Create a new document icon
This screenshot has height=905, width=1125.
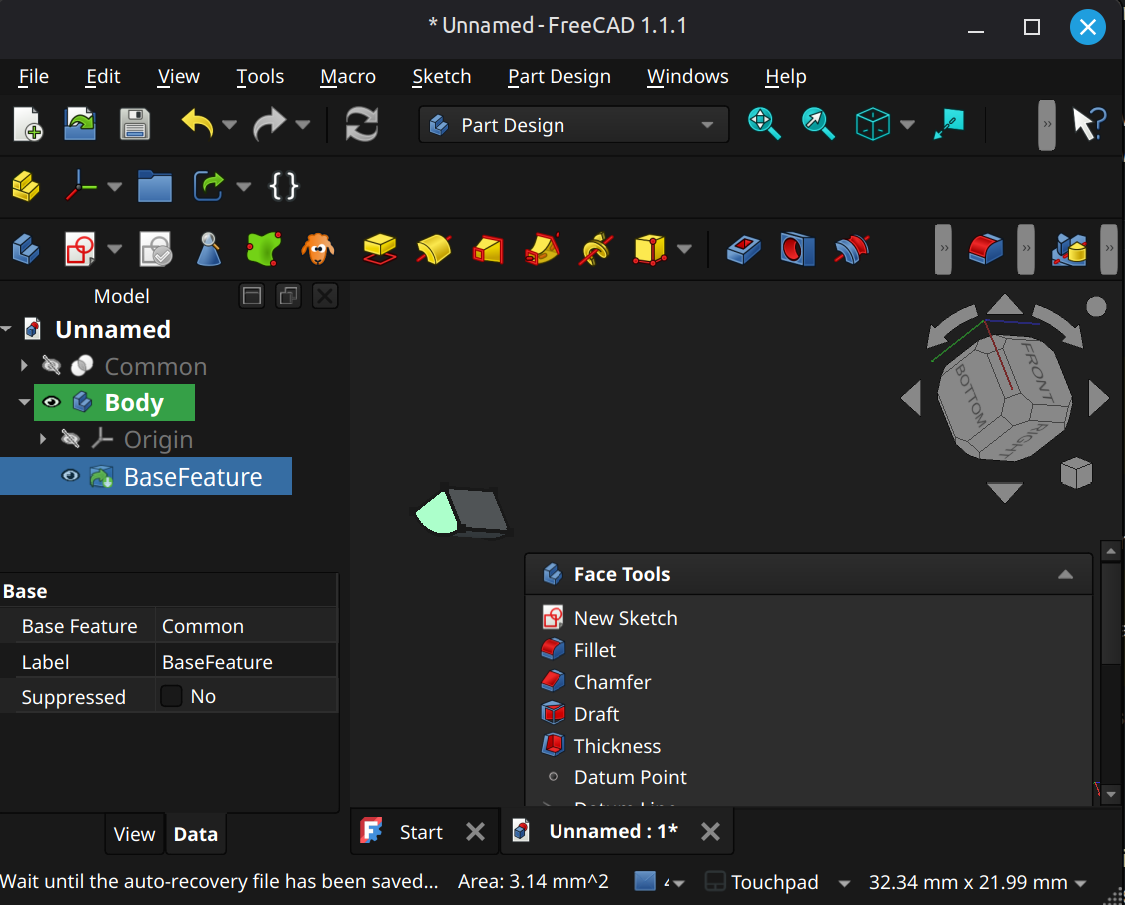[x=28, y=125]
